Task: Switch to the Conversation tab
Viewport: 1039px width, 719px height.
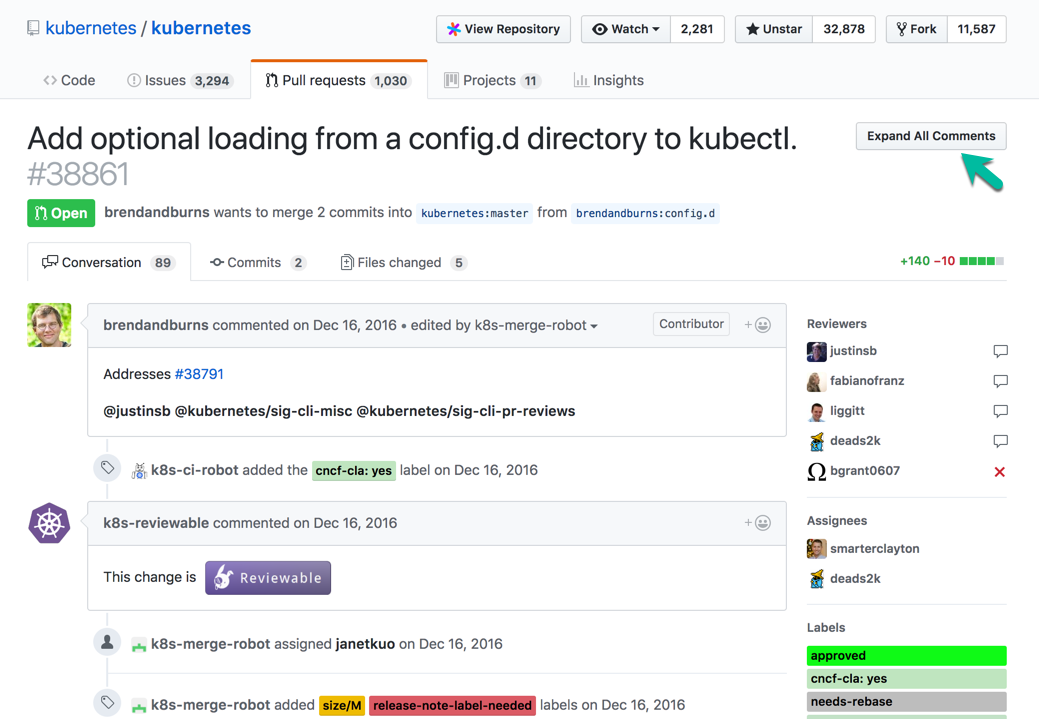Action: [x=109, y=262]
